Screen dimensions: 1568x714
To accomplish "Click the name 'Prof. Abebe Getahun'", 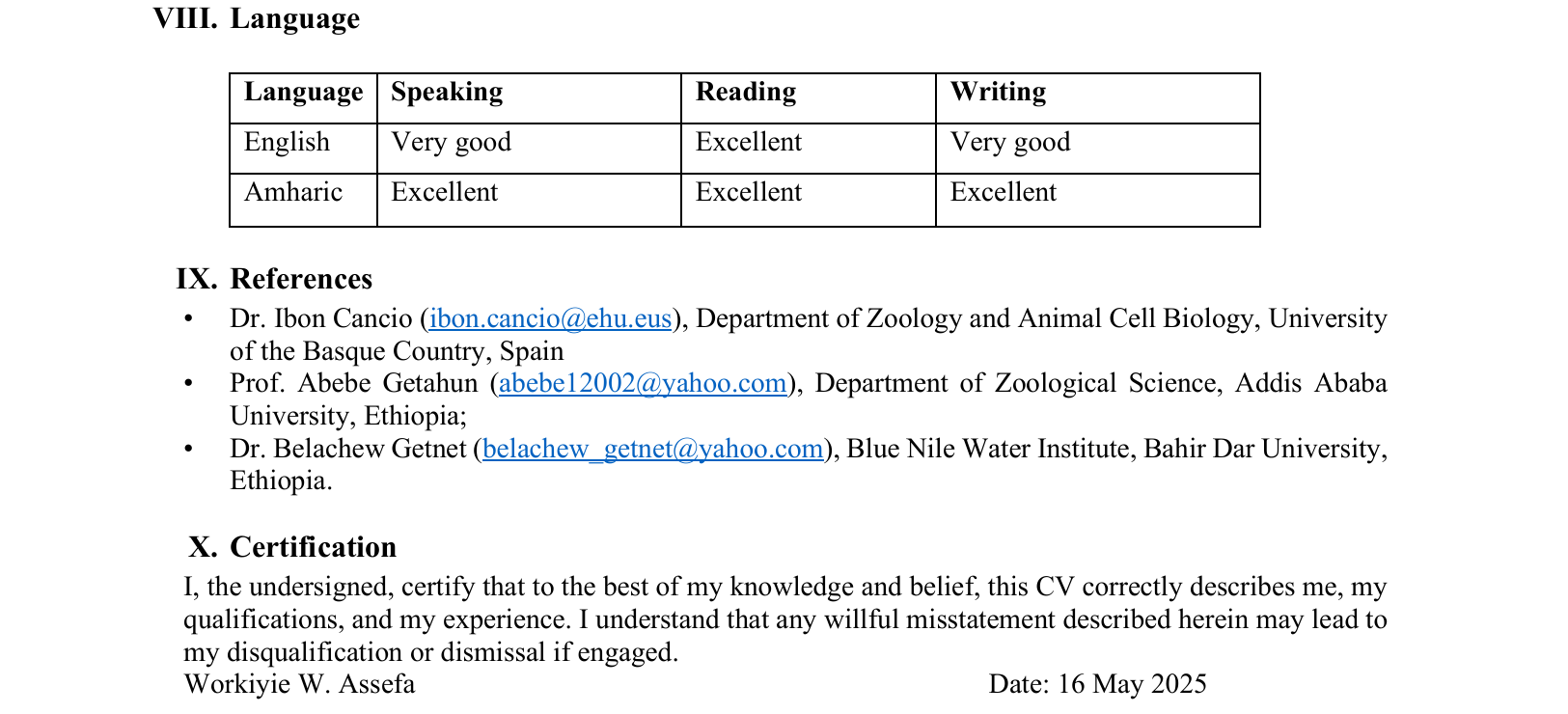I will click(353, 384).
